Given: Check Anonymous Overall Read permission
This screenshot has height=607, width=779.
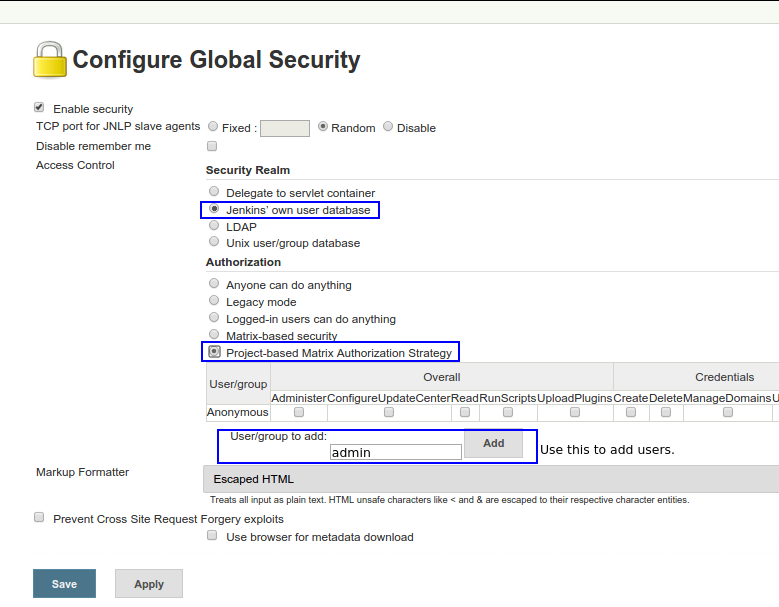Looking at the screenshot, I should 465,412.
